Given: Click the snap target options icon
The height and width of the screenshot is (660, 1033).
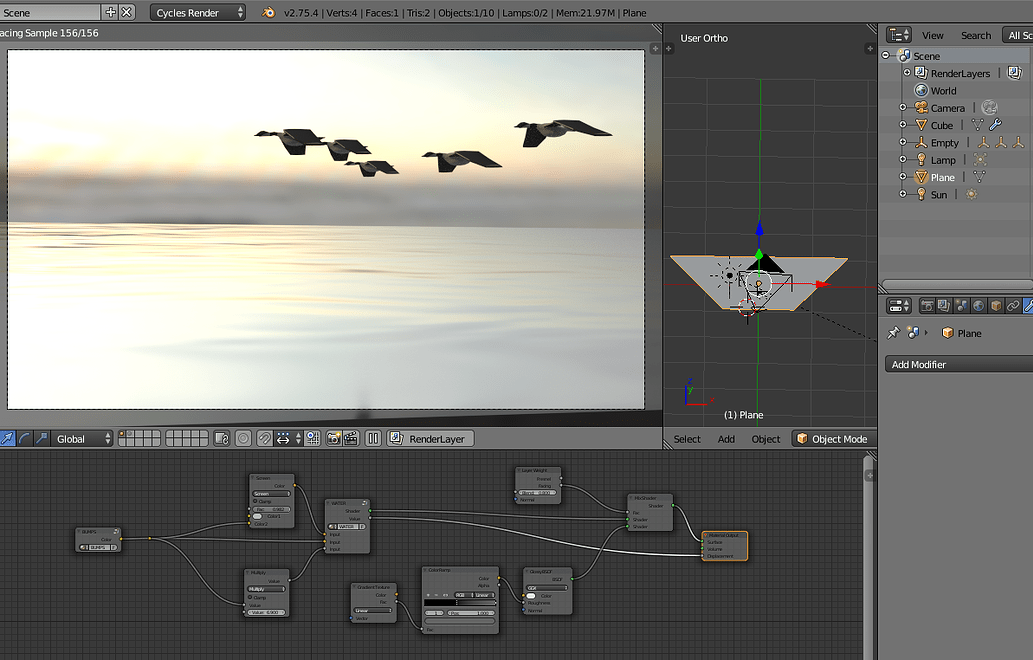Looking at the screenshot, I should pyautogui.click(x=313, y=439).
